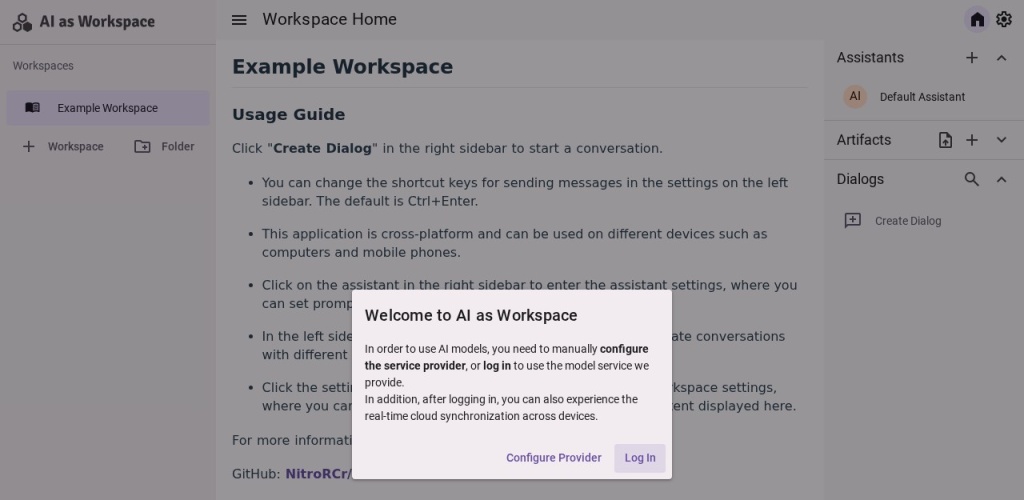Click the AI as Workspace app title

click(97, 22)
